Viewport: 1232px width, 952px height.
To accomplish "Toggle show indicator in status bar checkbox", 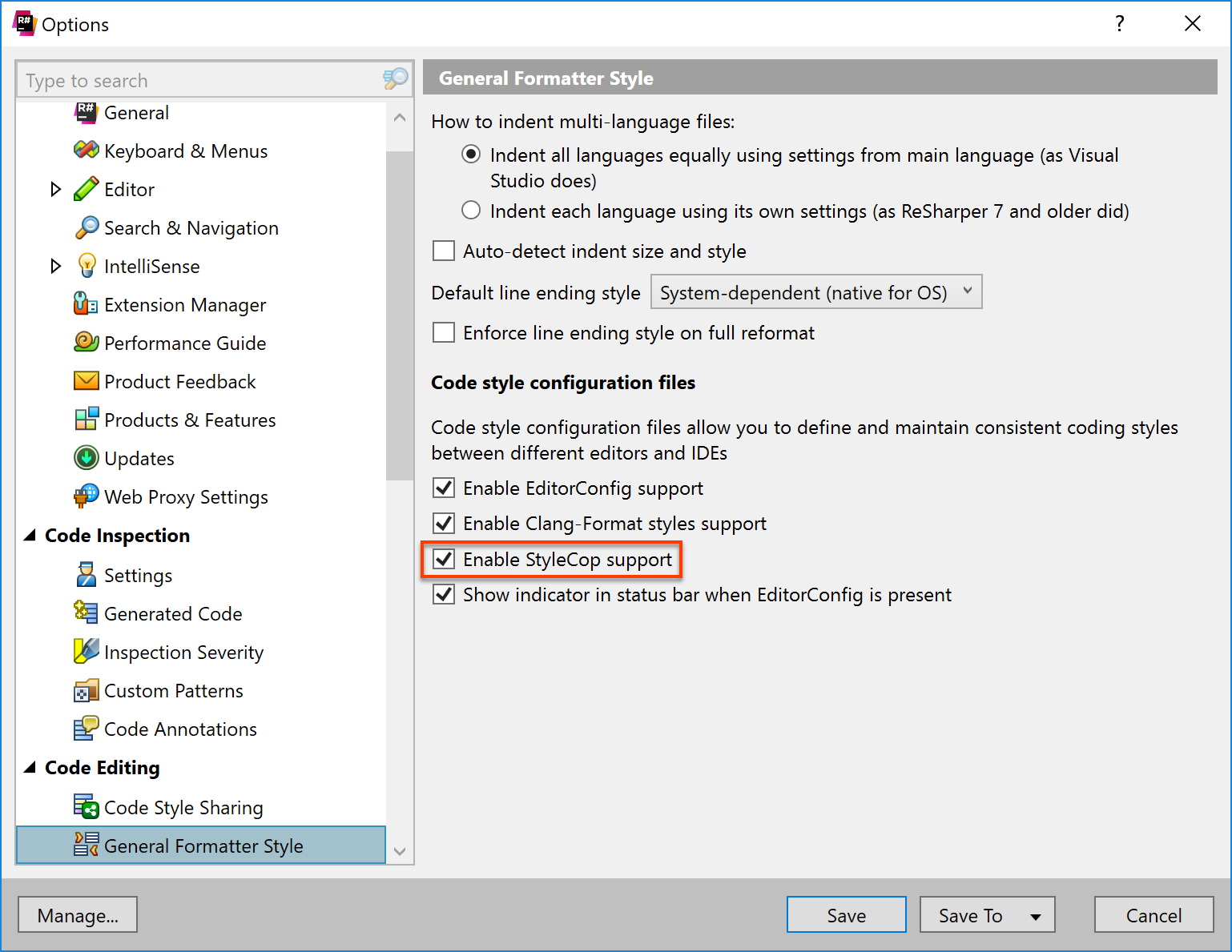I will [444, 595].
